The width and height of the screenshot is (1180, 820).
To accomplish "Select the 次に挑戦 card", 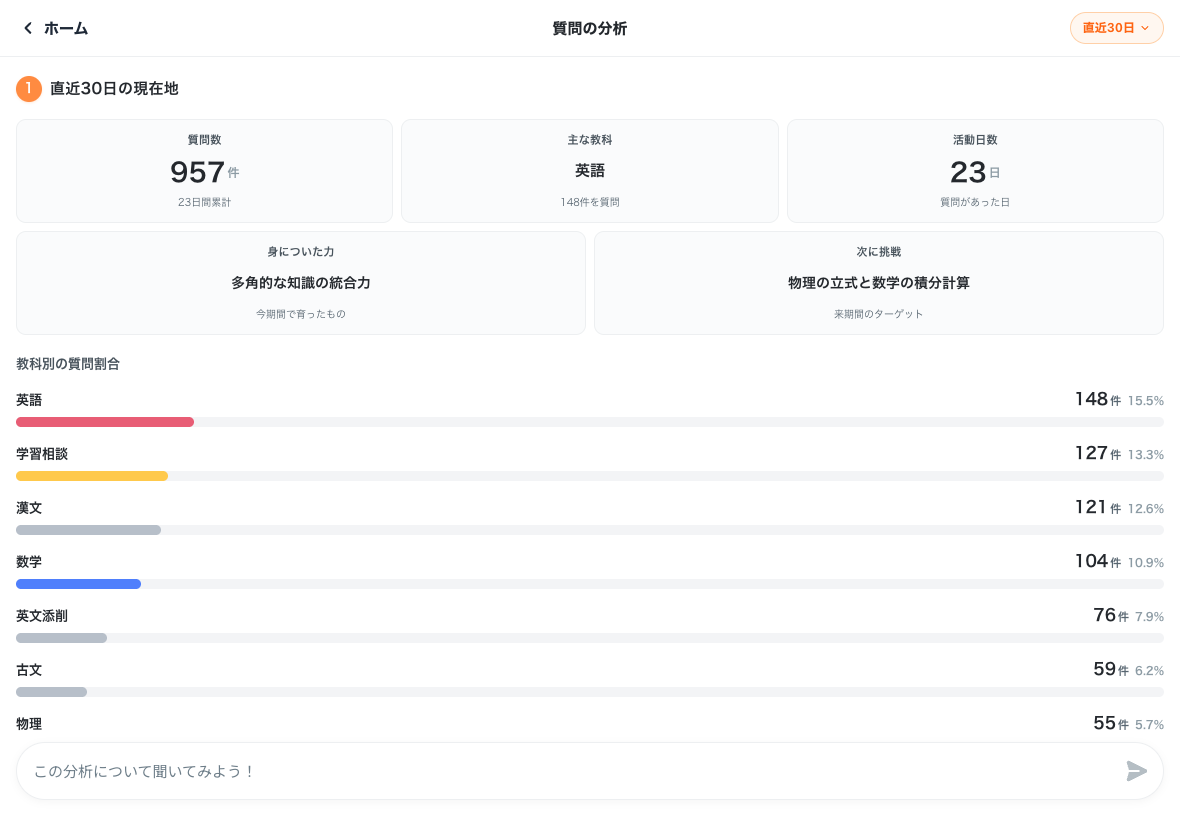I will tap(878, 283).
